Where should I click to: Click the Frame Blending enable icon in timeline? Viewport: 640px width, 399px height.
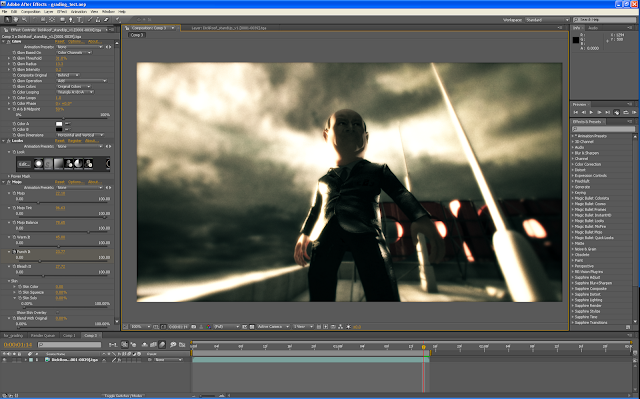(x=153, y=345)
